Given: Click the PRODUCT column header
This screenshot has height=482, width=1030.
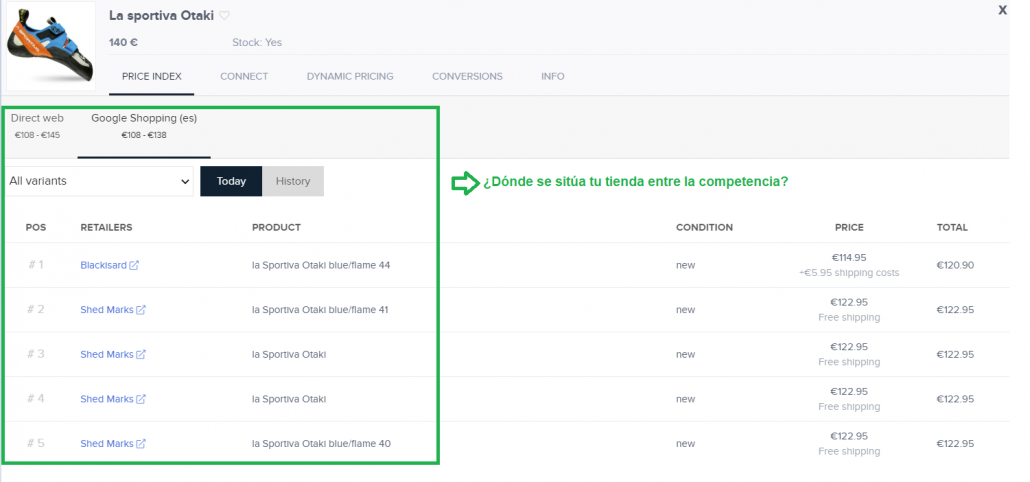Looking at the screenshot, I should click(x=277, y=227).
